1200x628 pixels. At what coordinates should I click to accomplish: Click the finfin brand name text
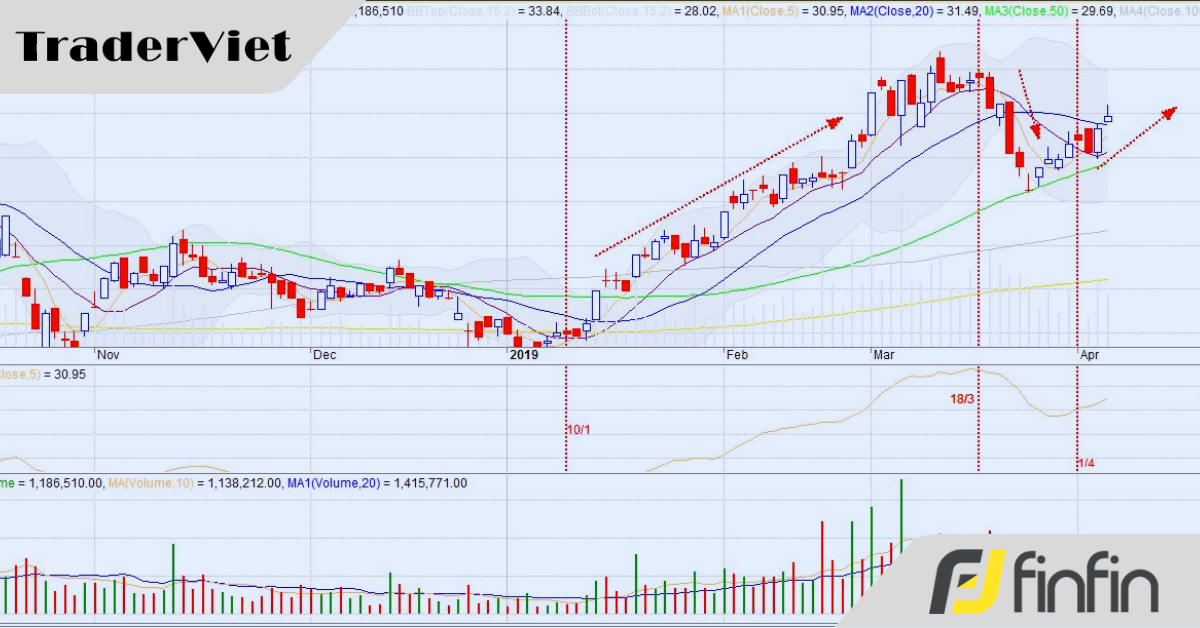[1086, 583]
